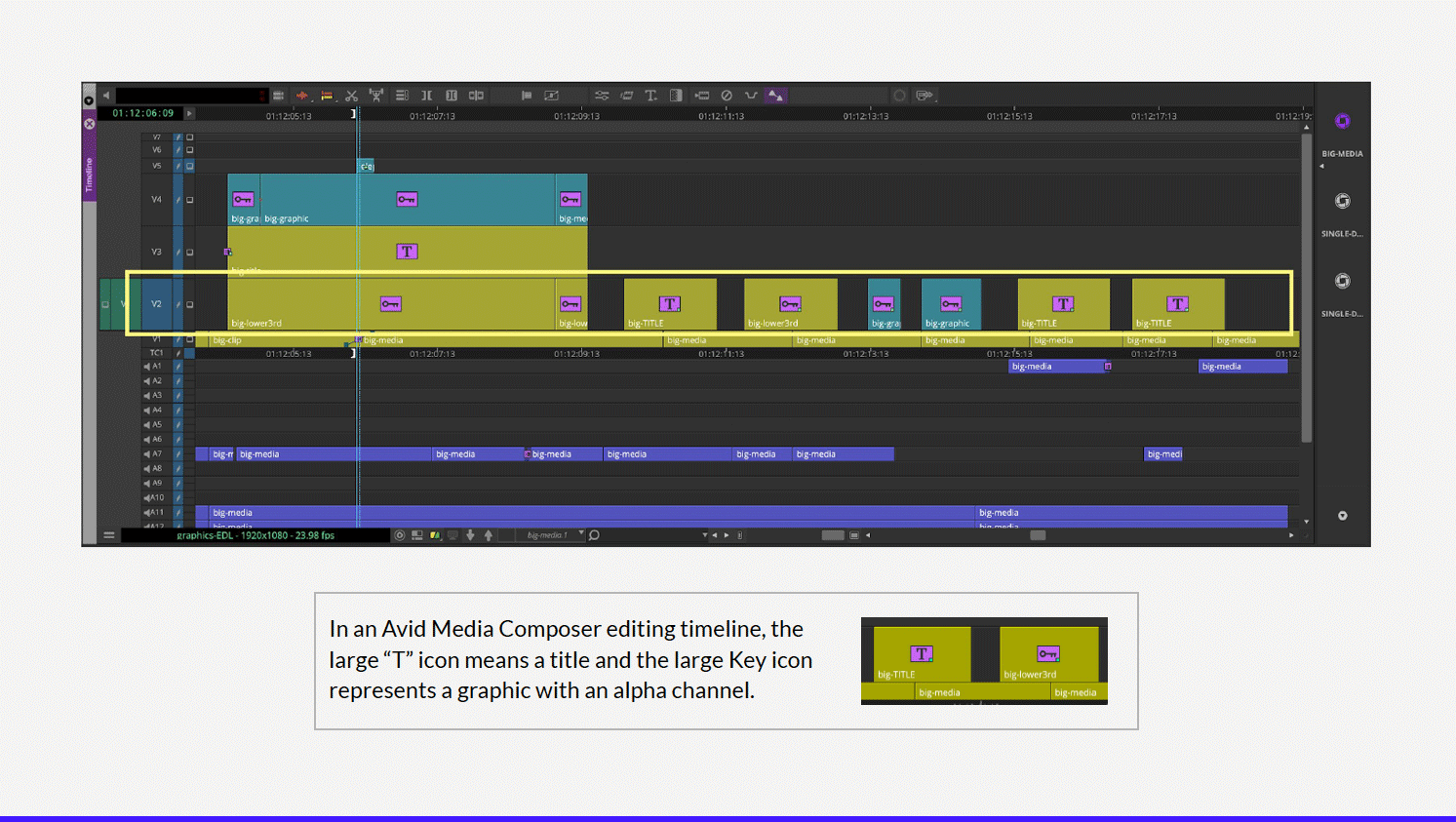Select the A7 track selector

coord(158,454)
